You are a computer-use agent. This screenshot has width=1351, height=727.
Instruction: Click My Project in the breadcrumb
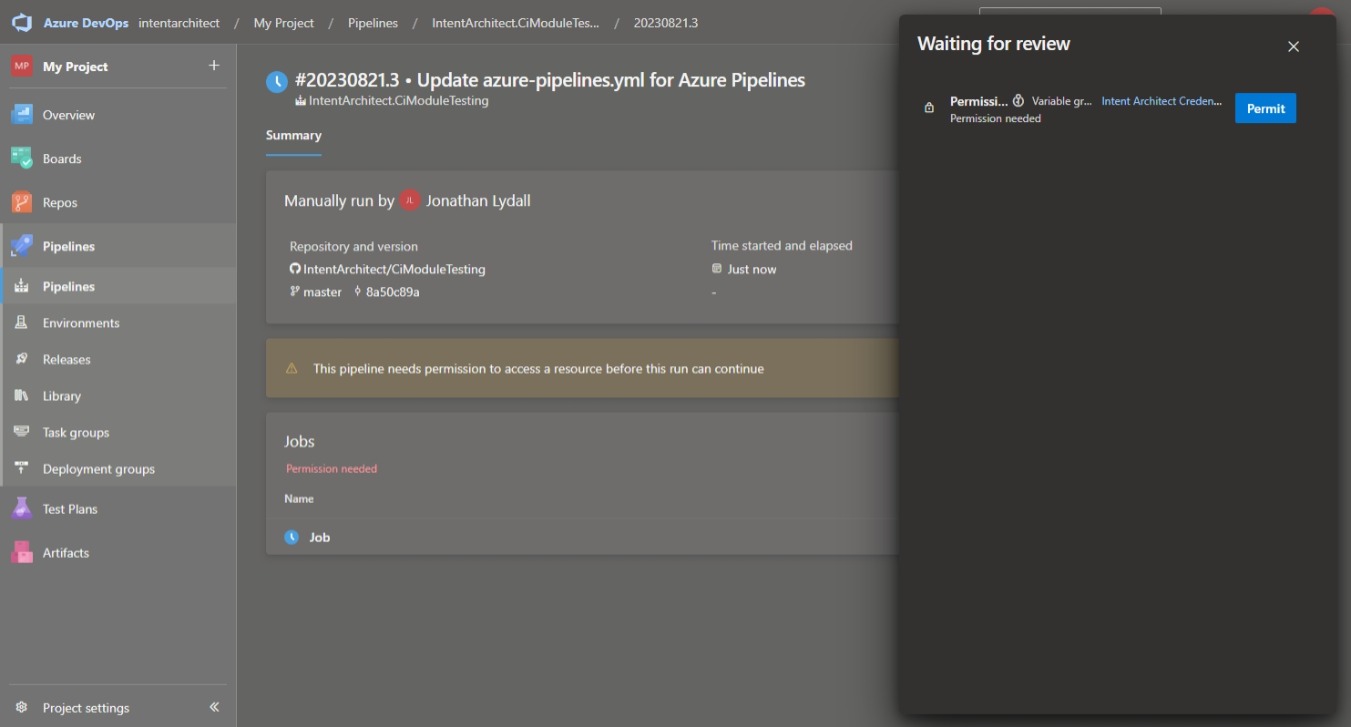(284, 23)
